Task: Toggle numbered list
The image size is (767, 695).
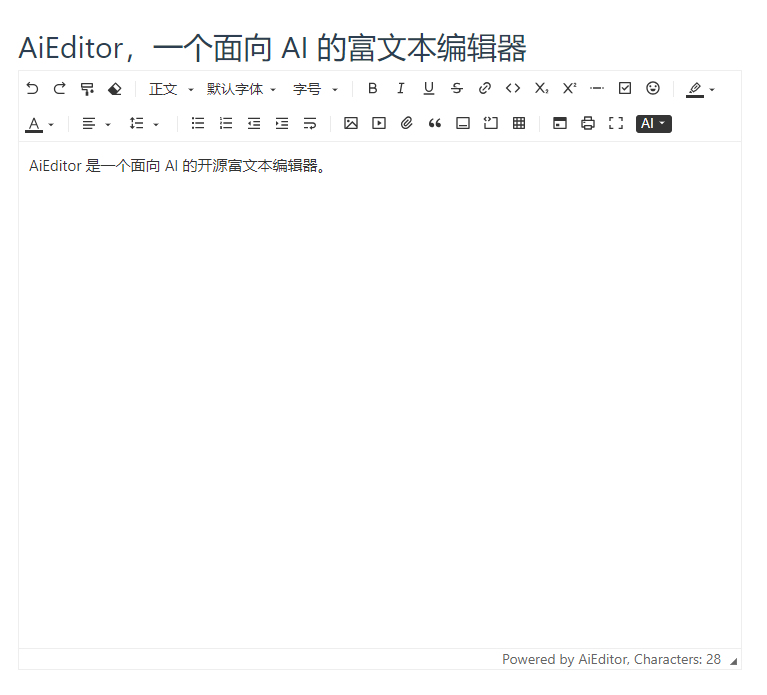Action: 226,123
